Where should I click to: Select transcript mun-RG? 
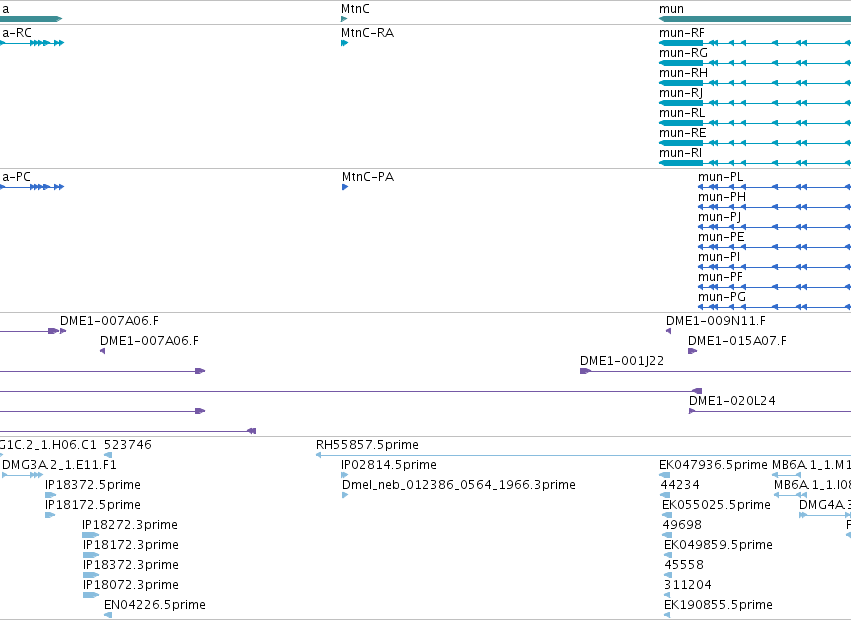coord(755,63)
